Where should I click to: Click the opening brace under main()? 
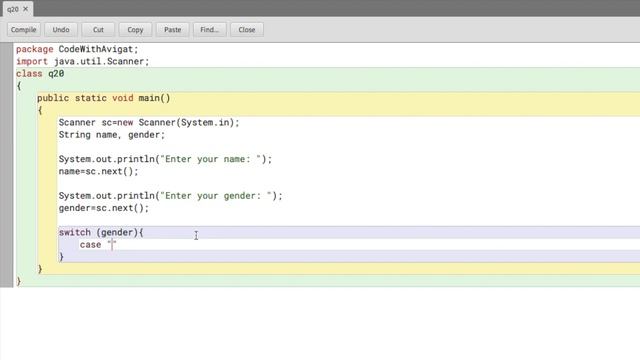coord(40,111)
